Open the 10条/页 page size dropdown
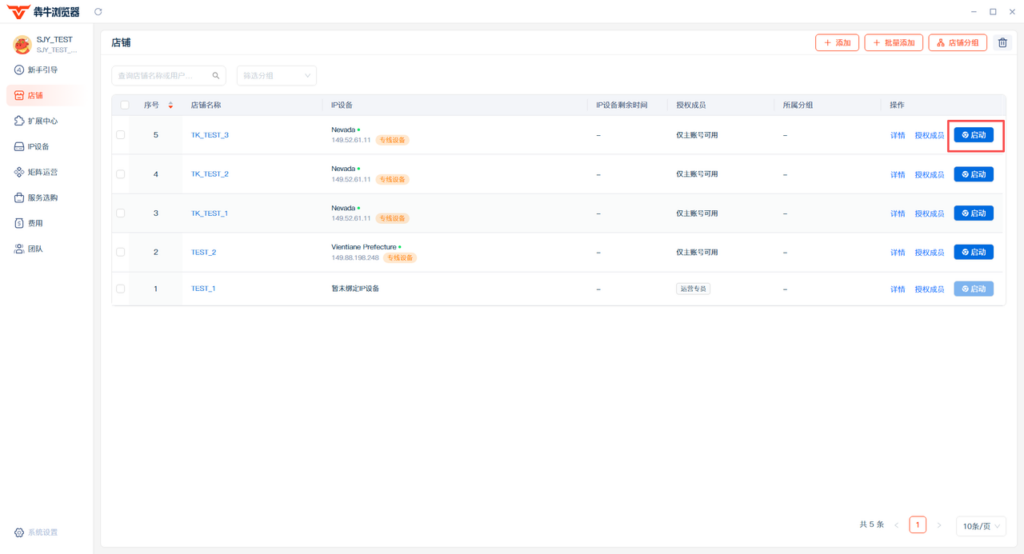 (981, 526)
